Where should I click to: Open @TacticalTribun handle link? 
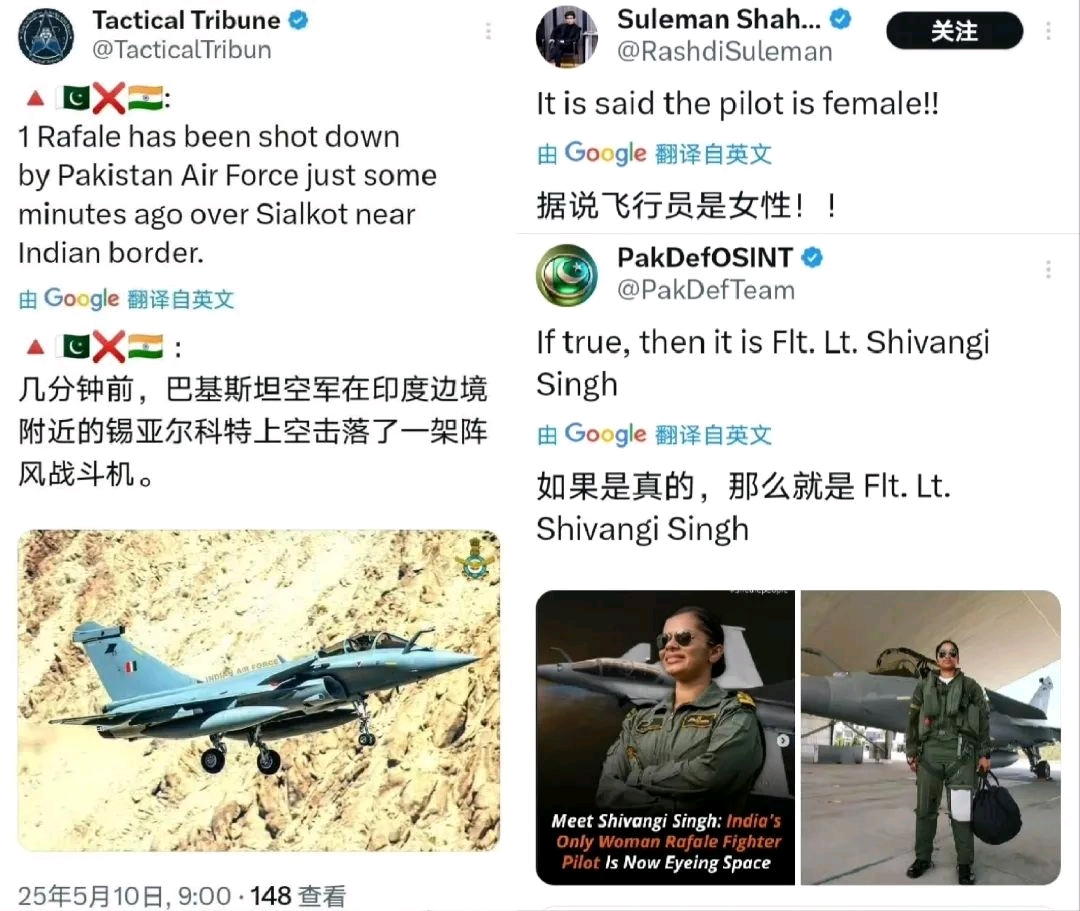click(x=182, y=50)
